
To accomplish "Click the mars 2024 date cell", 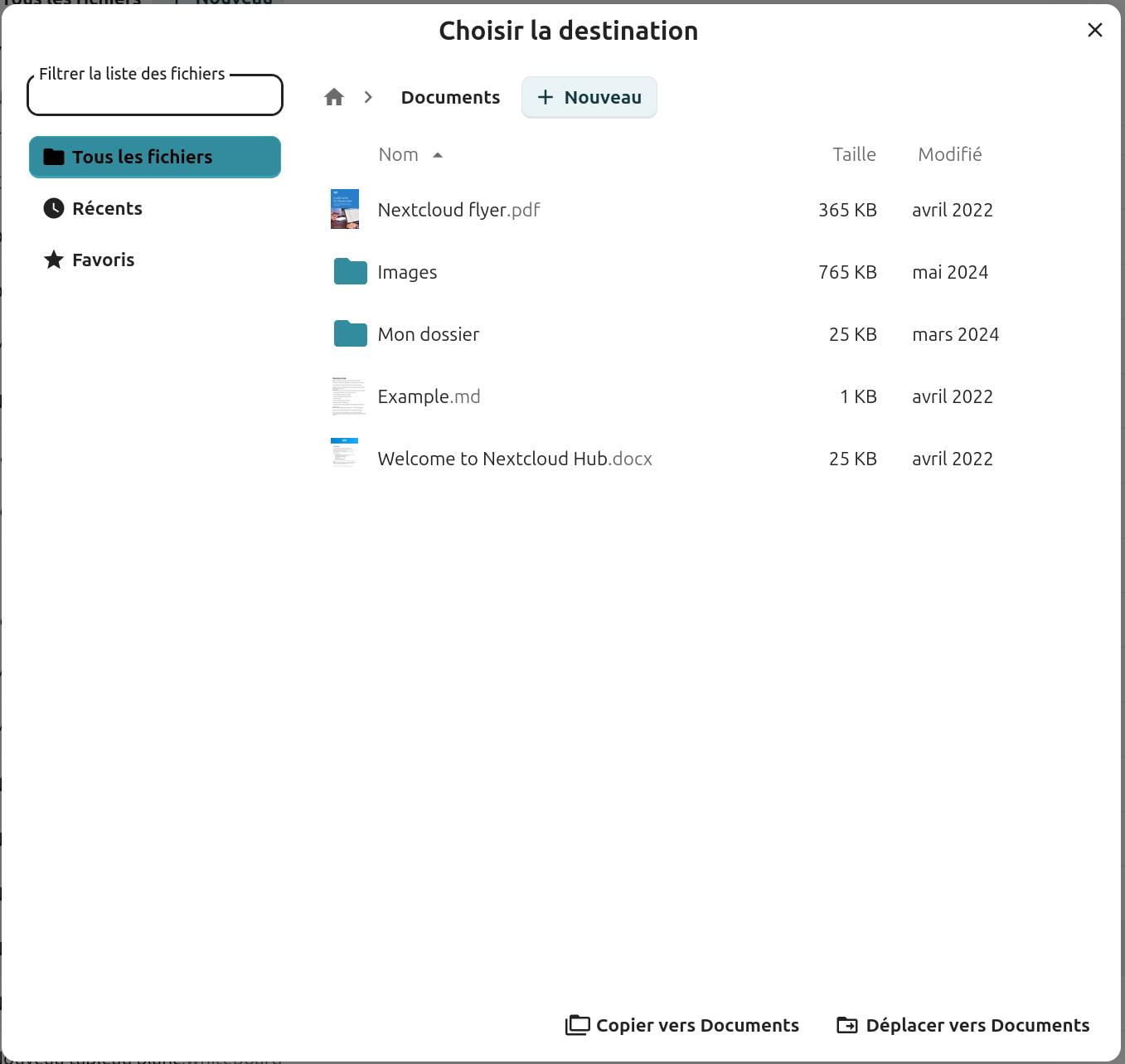I will click(955, 334).
